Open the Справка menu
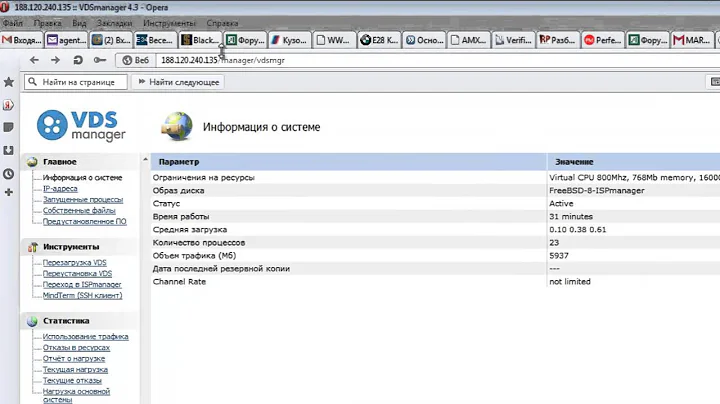Screen dimensions: 720x404 click(222, 23)
